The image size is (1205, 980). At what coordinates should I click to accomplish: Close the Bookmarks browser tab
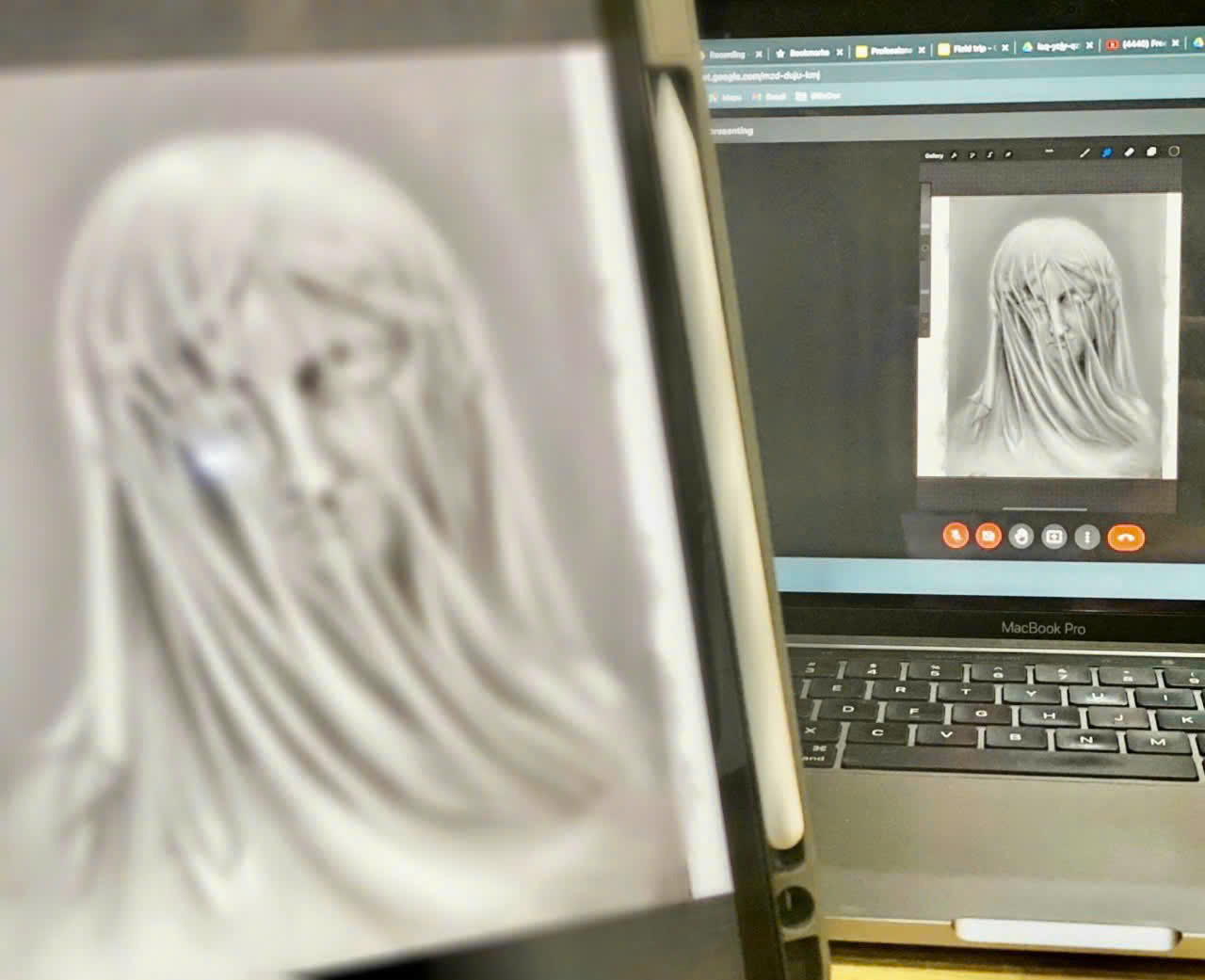(x=839, y=53)
